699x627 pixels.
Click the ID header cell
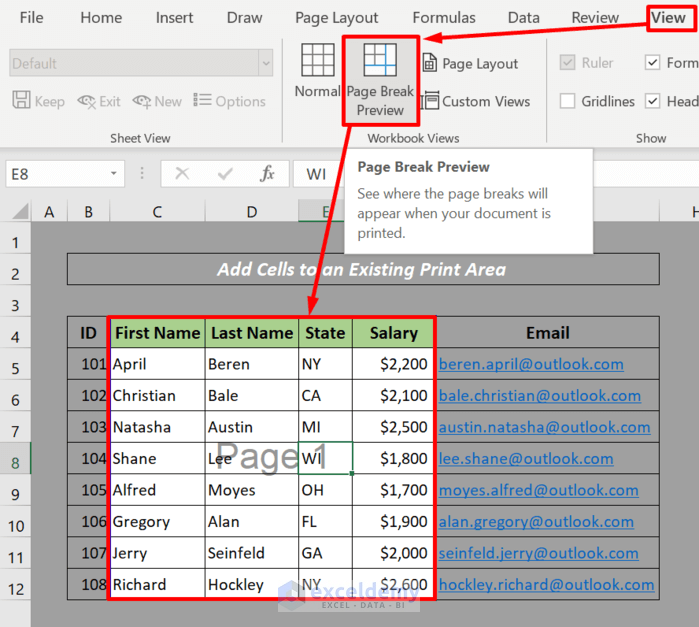[88, 333]
